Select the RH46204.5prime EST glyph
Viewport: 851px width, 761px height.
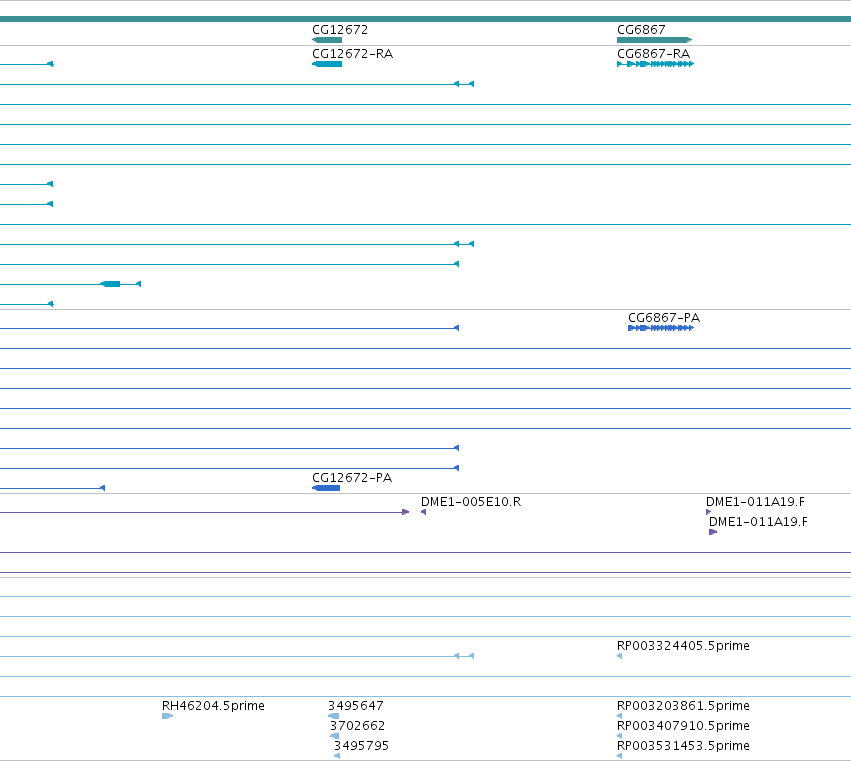(167, 716)
